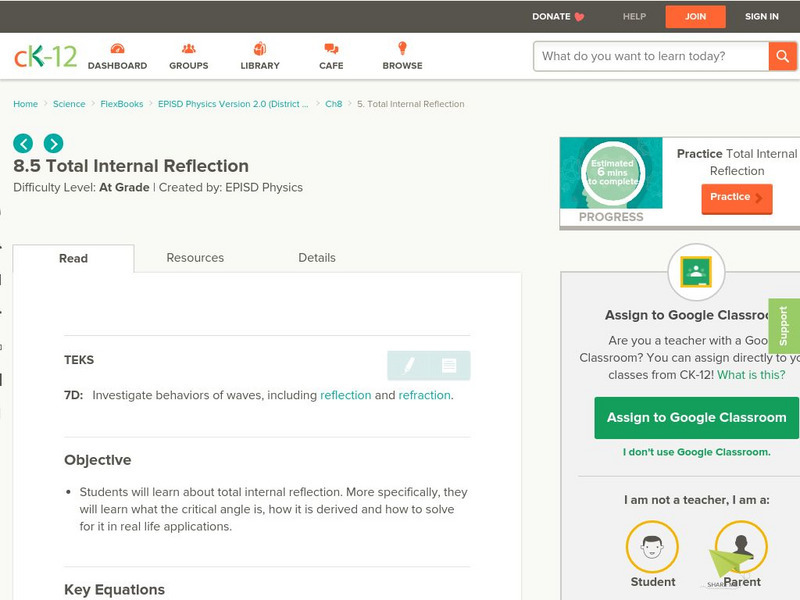Switch to the Details tab
The image size is (800, 600).
(x=317, y=258)
